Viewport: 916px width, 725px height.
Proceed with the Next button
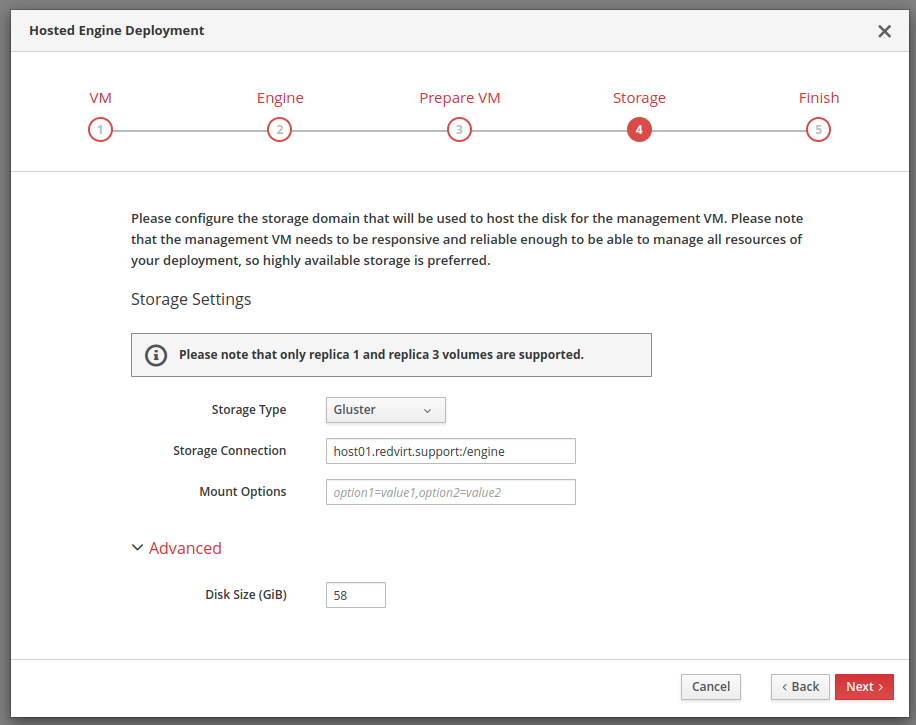864,687
